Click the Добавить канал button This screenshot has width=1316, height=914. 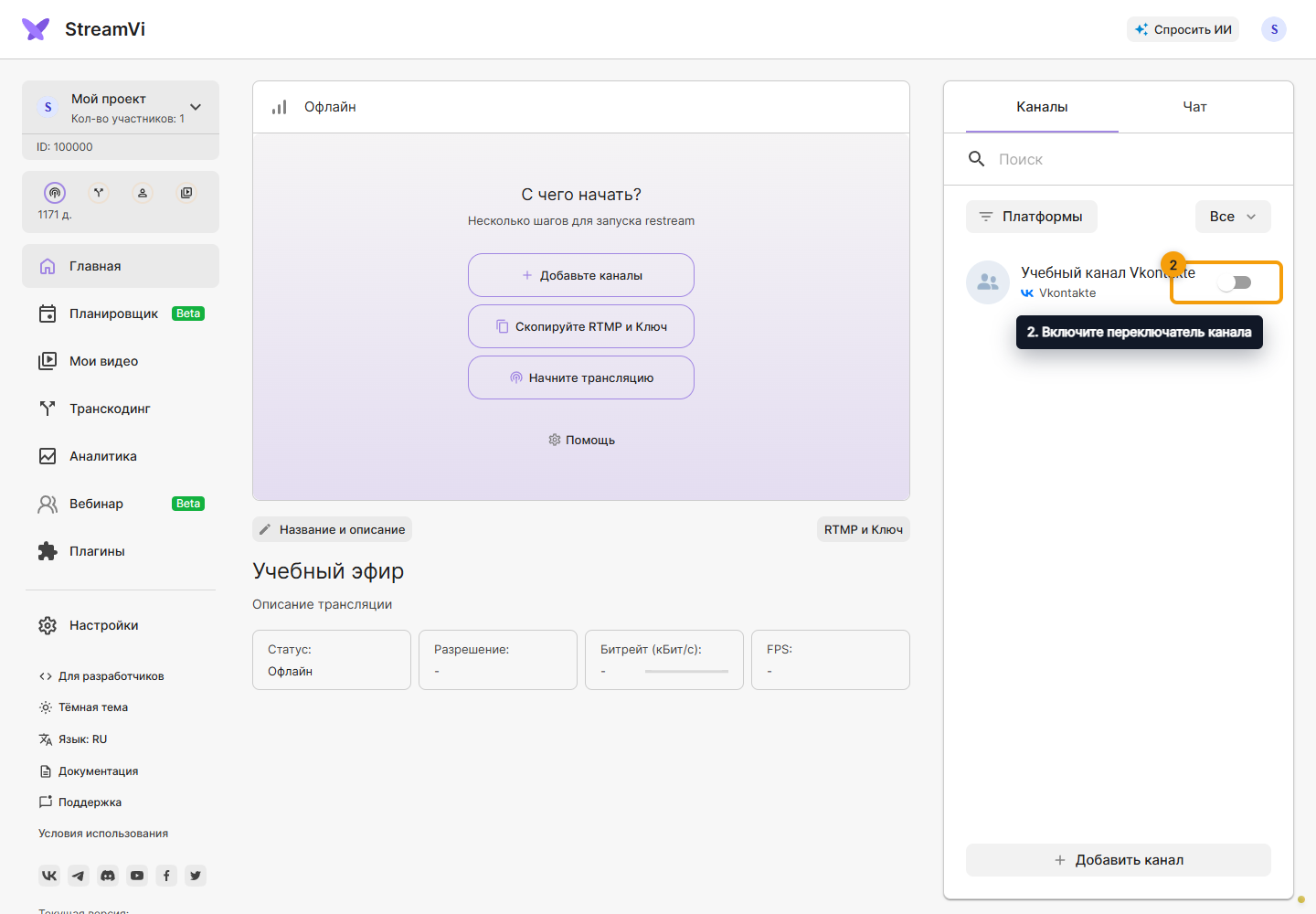(1119, 860)
